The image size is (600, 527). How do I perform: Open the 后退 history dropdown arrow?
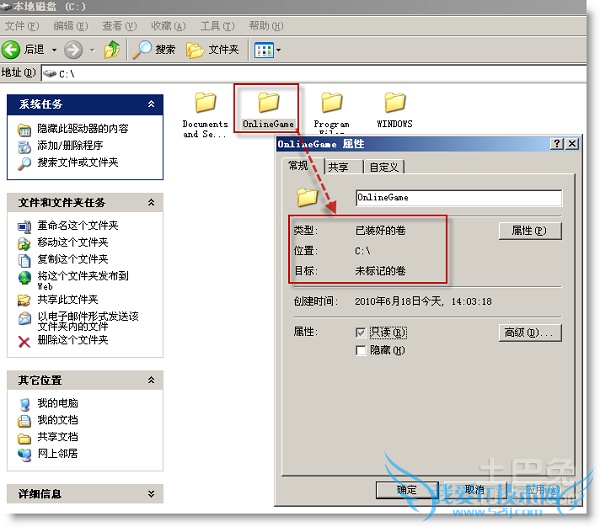click(54, 50)
